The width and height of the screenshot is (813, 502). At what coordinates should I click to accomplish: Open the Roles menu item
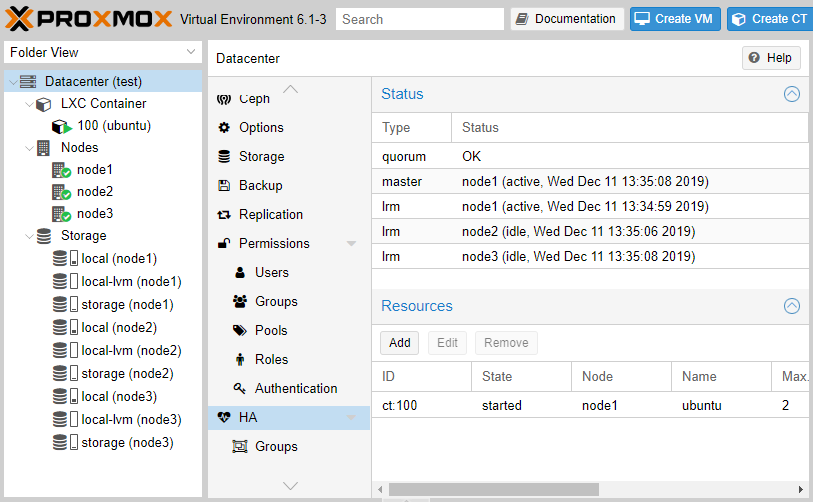tap(271, 360)
